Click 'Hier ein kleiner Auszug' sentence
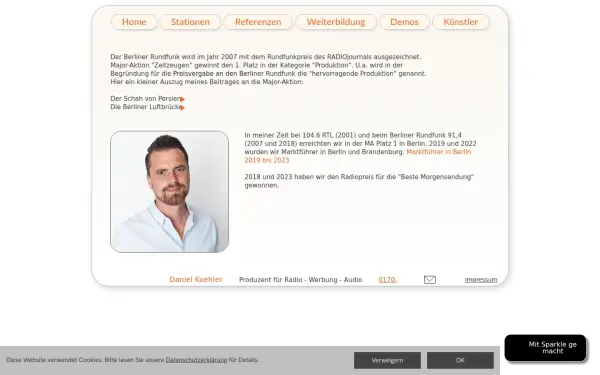 pyautogui.click(x=207, y=82)
